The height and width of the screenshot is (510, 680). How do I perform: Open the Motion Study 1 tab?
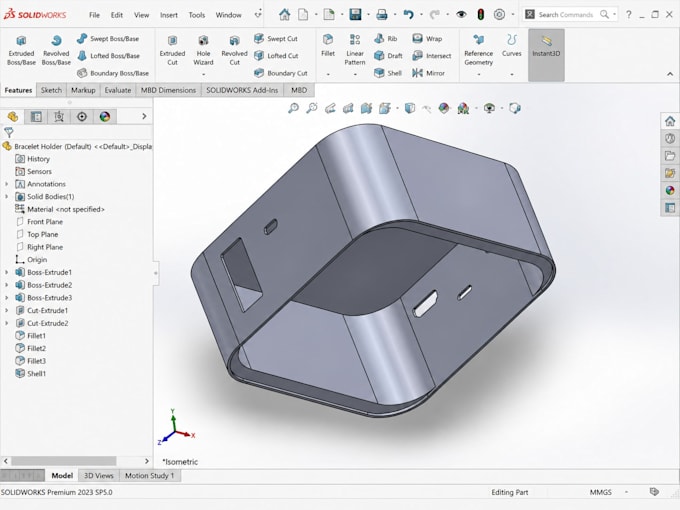149,476
